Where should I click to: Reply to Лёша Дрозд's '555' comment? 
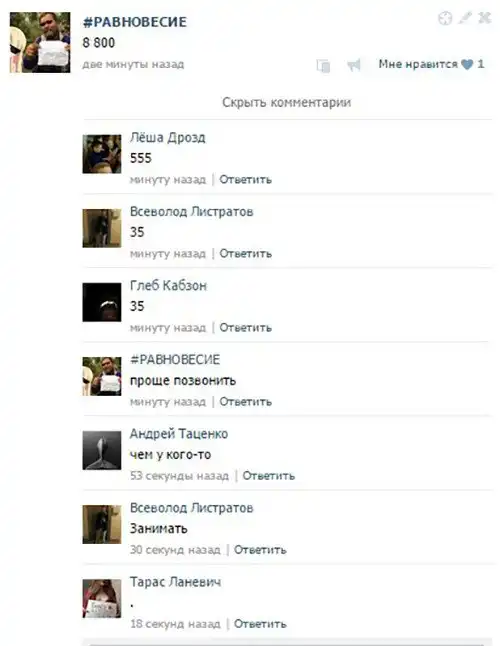click(245, 180)
